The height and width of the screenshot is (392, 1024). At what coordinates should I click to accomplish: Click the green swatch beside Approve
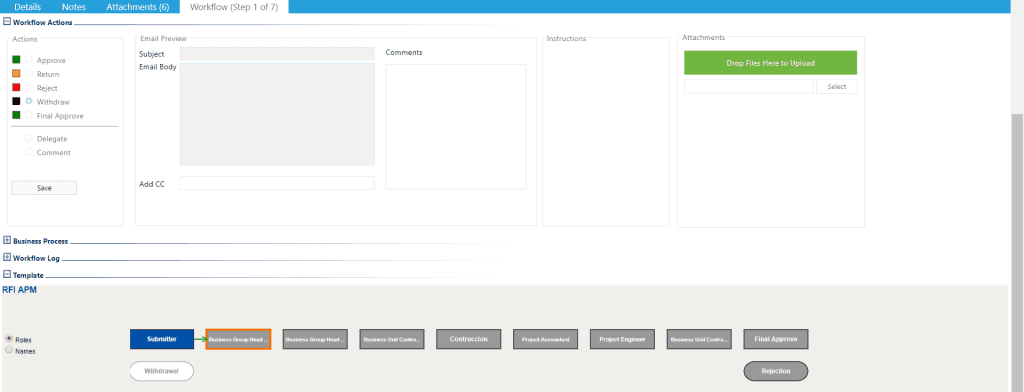tap(16, 59)
